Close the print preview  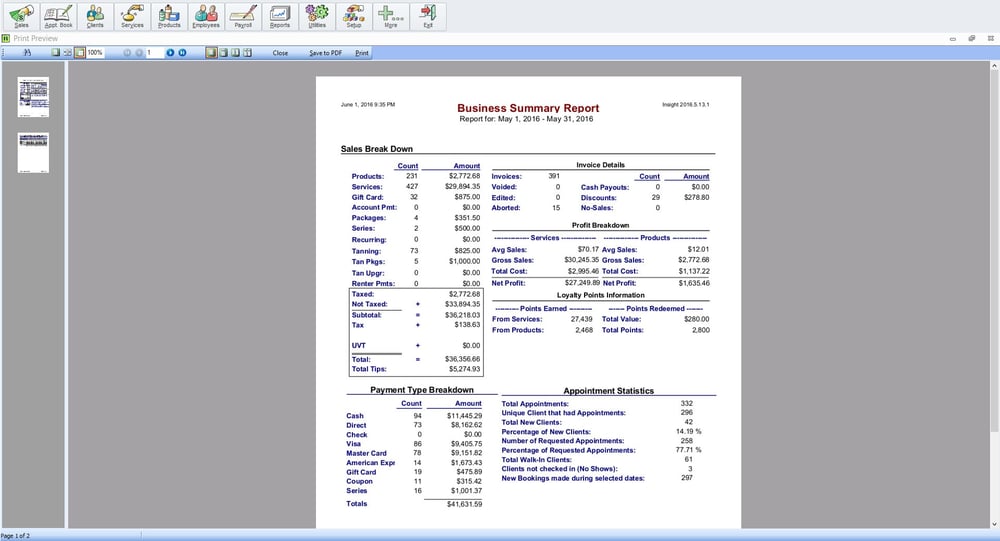pyautogui.click(x=280, y=53)
